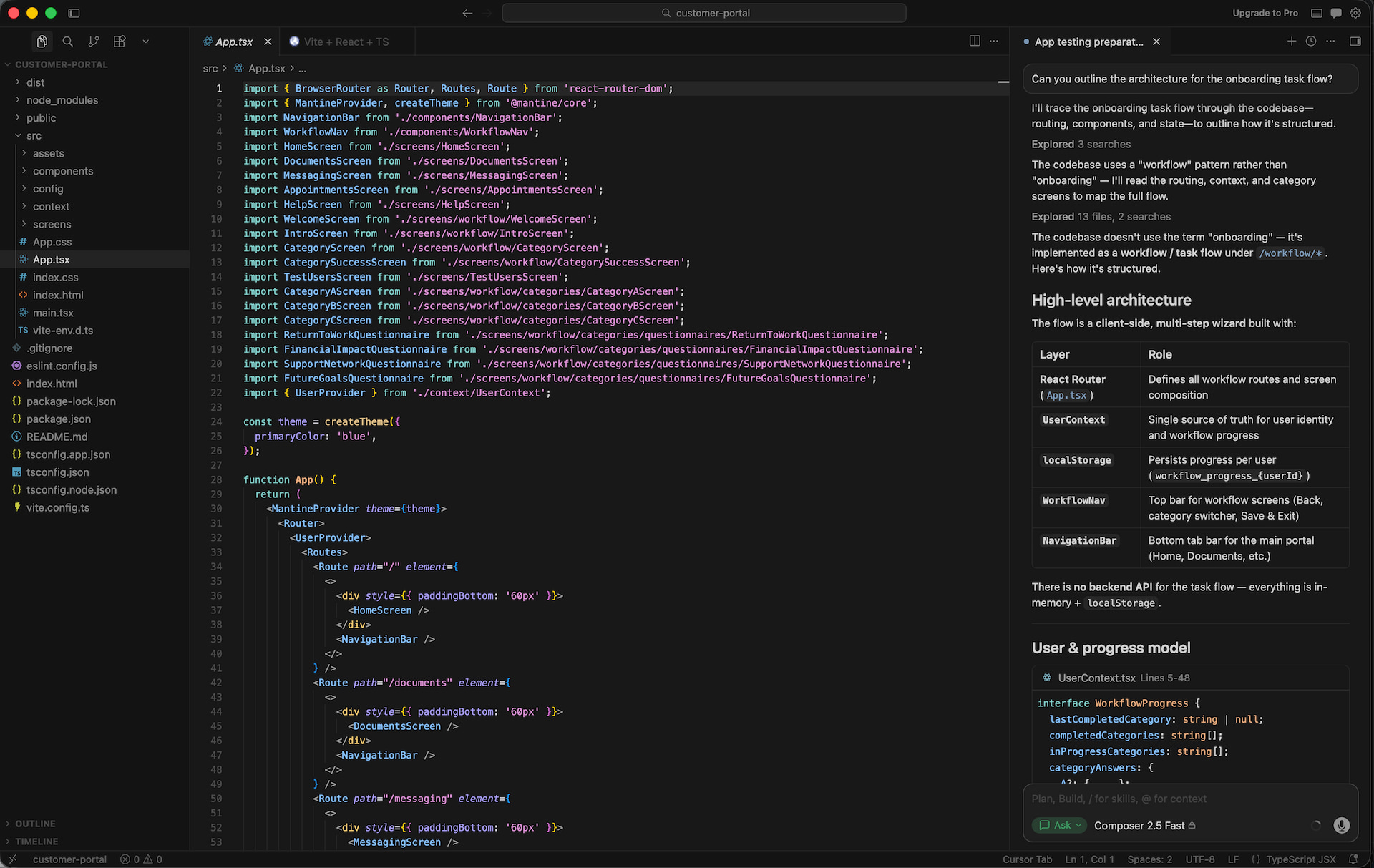Image resolution: width=1374 pixels, height=868 pixels.
Task: Expand the screens folder
Action: 52,224
